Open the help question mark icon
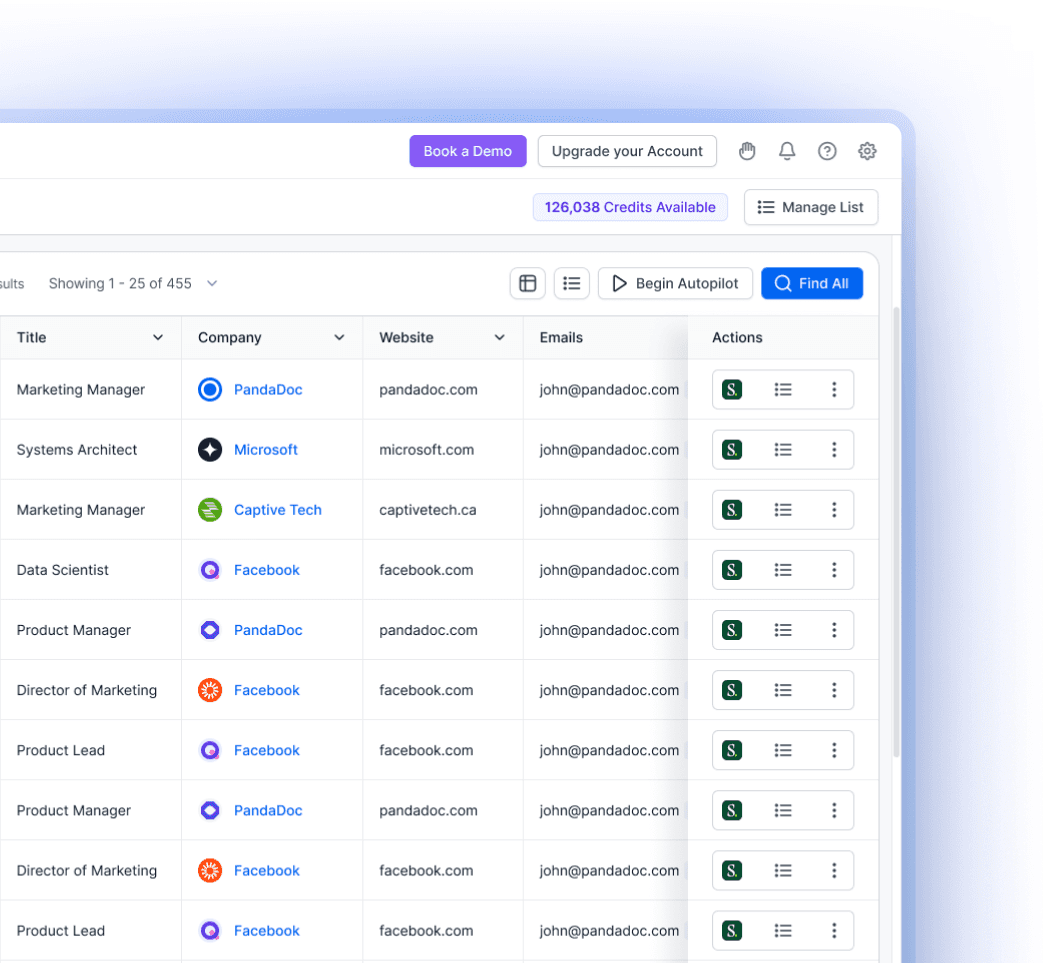This screenshot has height=963, width=1043. (827, 151)
